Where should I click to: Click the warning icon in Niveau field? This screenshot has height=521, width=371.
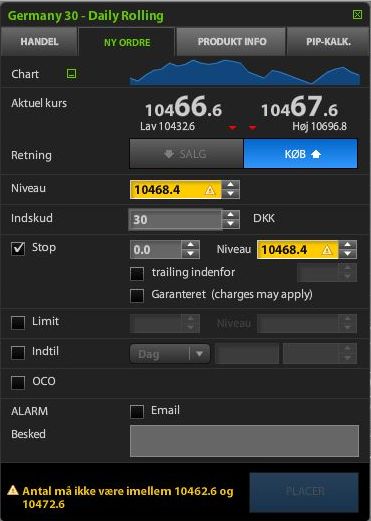210,190
